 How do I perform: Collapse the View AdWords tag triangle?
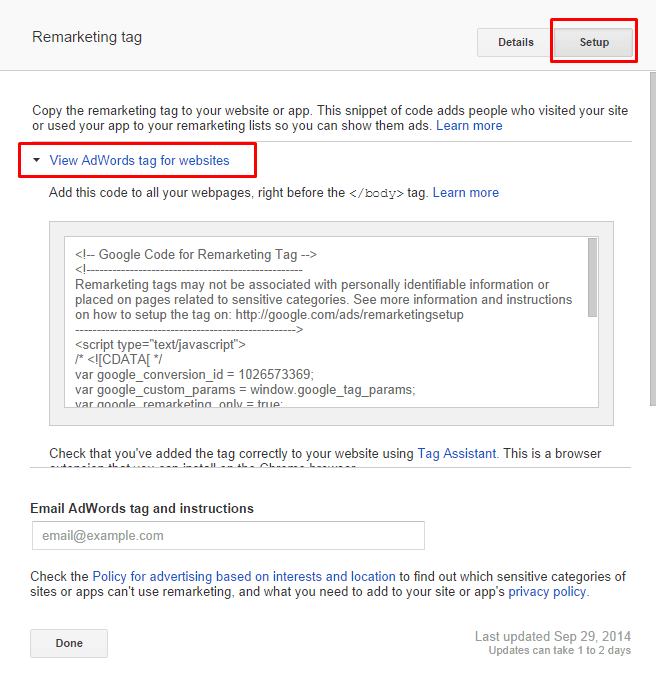(37, 160)
